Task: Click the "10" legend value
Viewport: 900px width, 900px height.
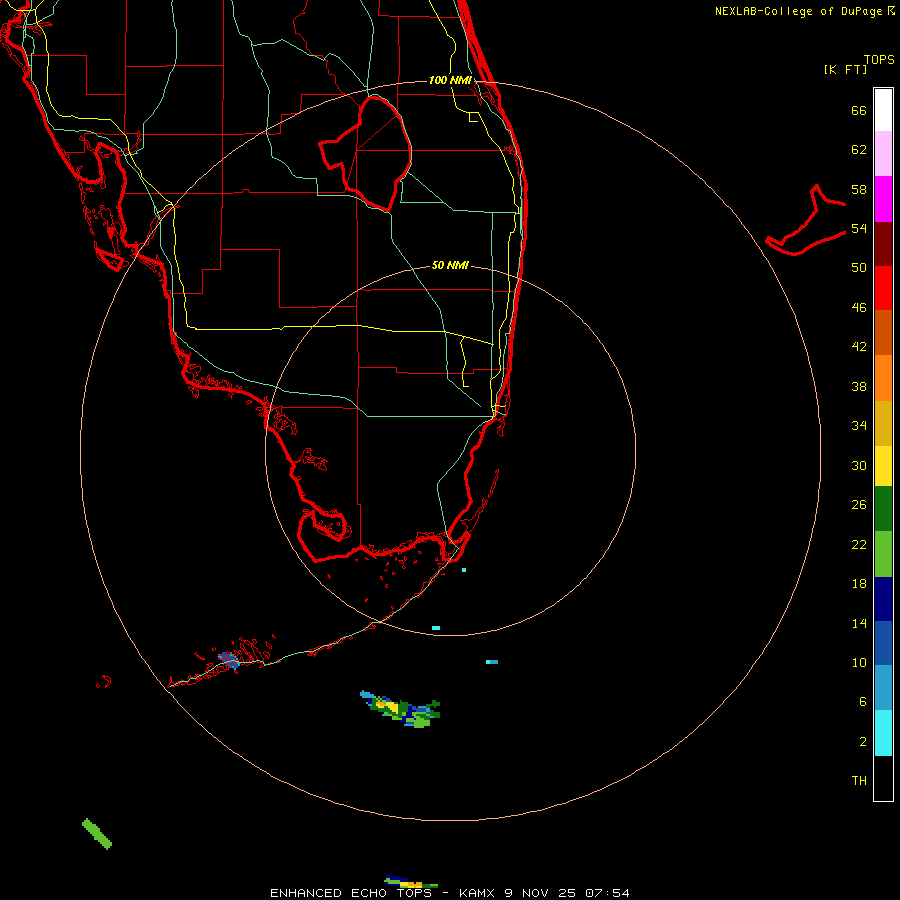Action: (x=859, y=663)
